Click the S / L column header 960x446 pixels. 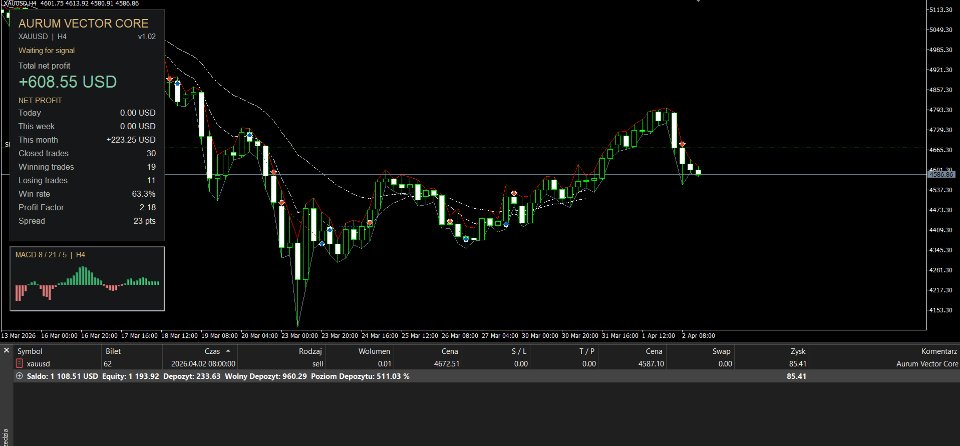tap(518, 352)
